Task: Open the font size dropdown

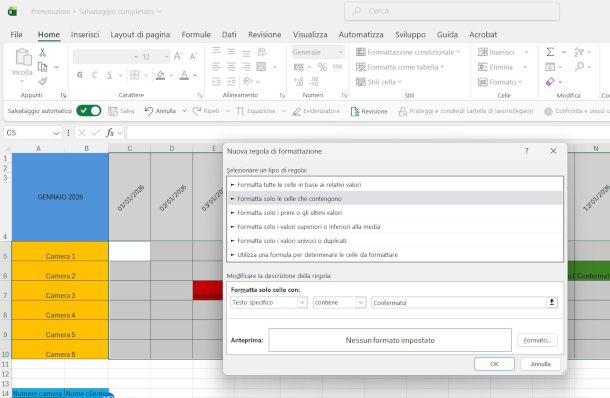Action: (166, 57)
